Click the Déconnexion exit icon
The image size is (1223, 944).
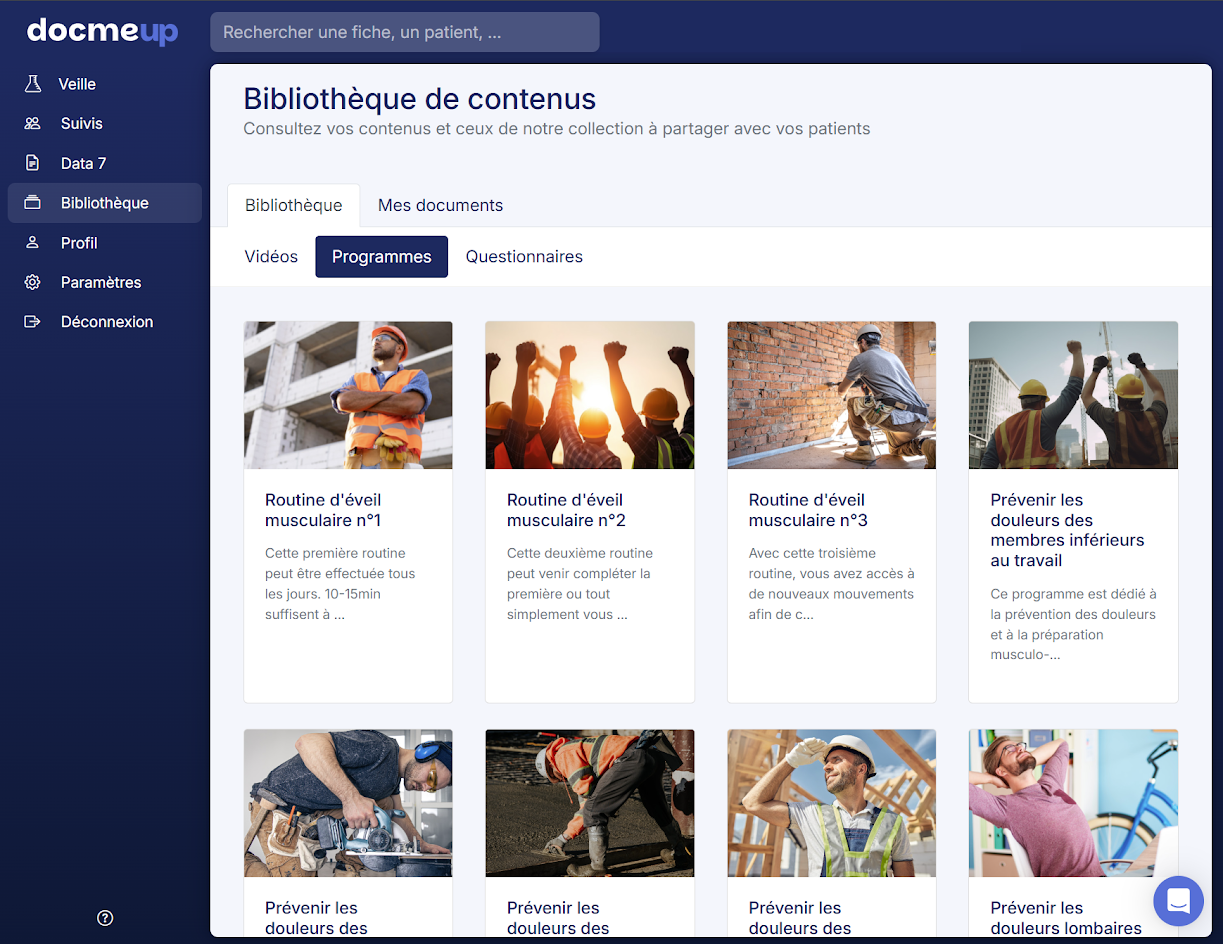point(33,322)
